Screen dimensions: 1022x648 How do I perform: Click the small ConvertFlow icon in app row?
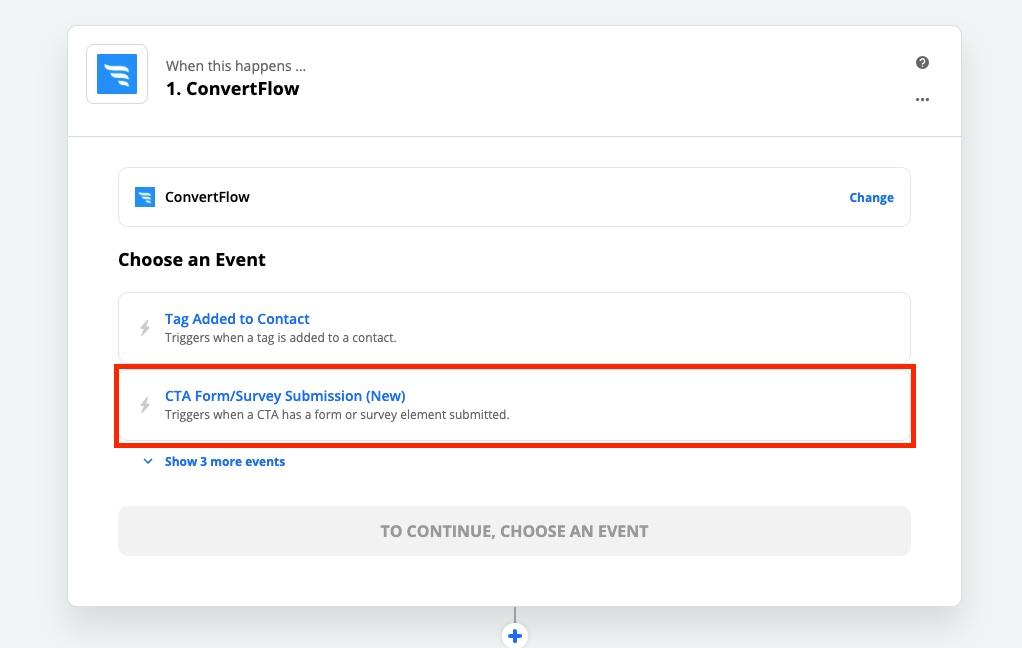(145, 197)
